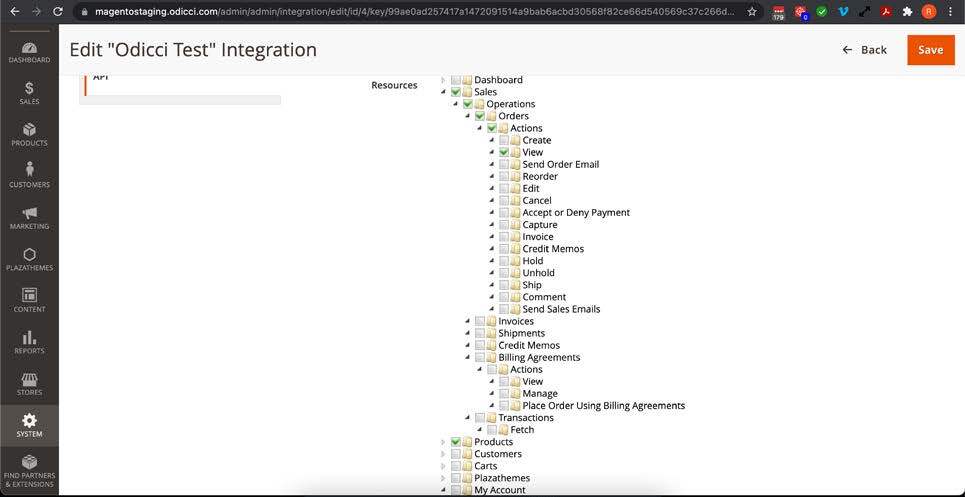The image size is (965, 497).
Task: Open the System menu in sidebar
Action: click(x=29, y=425)
